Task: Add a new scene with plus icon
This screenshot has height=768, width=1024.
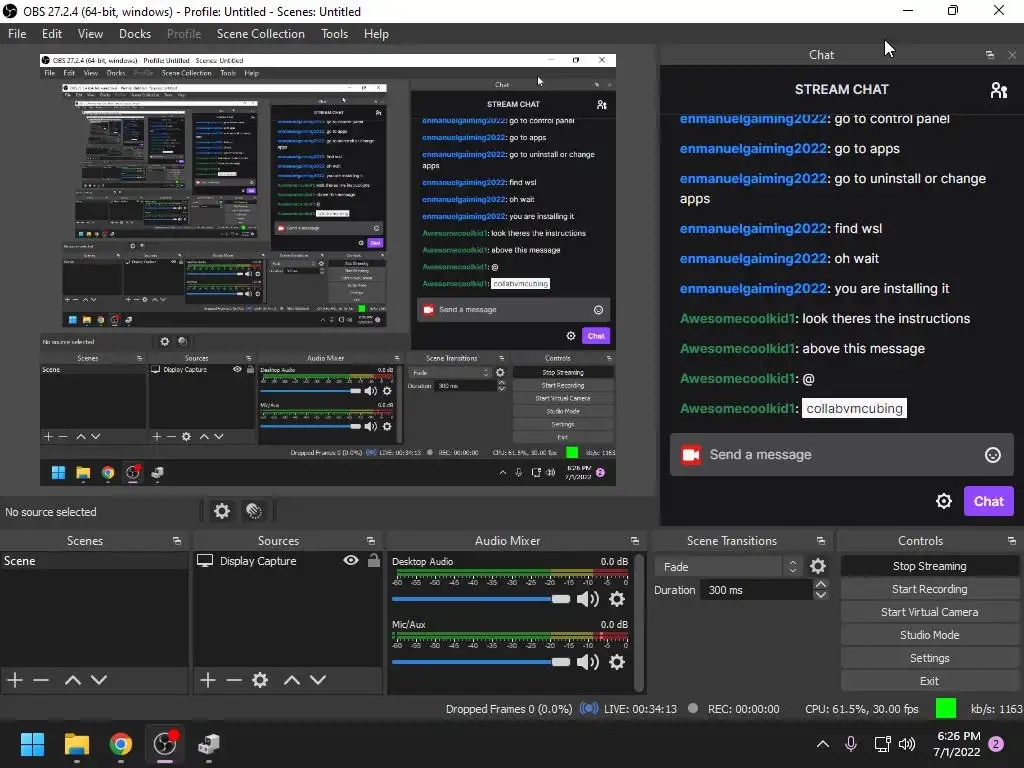Action: point(15,680)
